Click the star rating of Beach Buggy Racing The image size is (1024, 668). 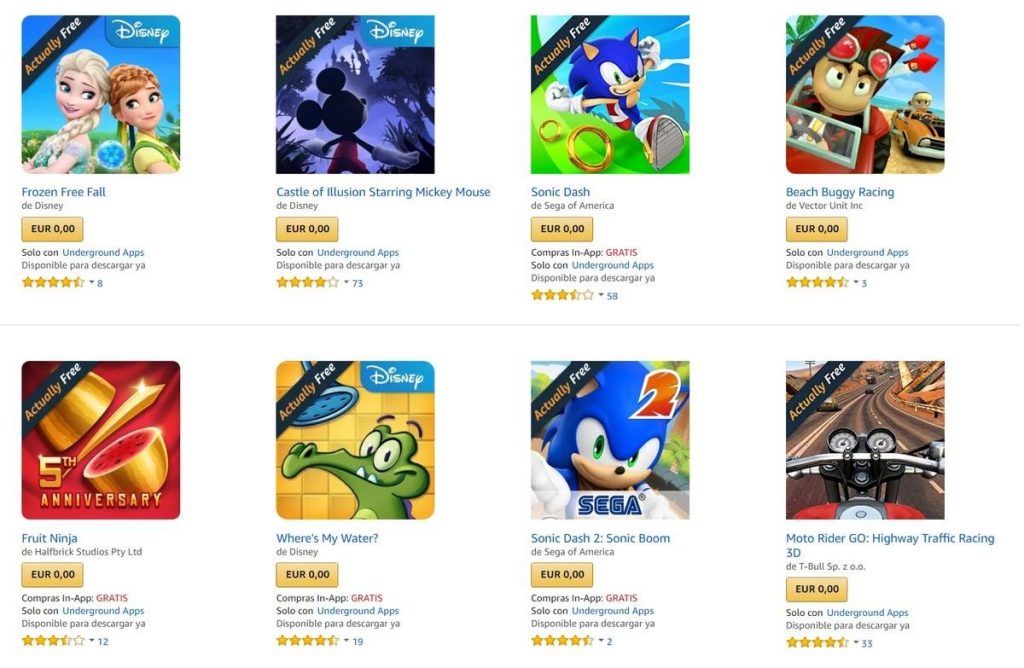click(x=818, y=282)
